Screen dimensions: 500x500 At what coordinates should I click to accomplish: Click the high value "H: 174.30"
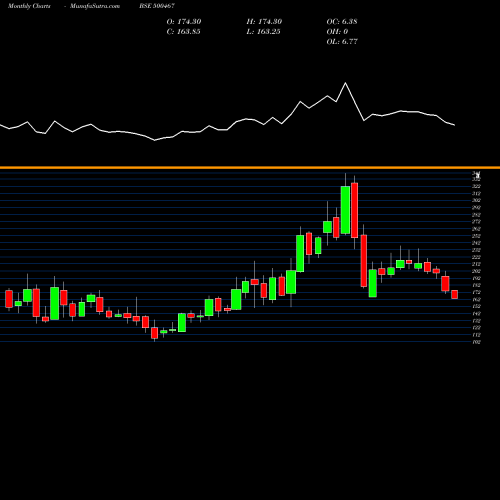(264, 22)
